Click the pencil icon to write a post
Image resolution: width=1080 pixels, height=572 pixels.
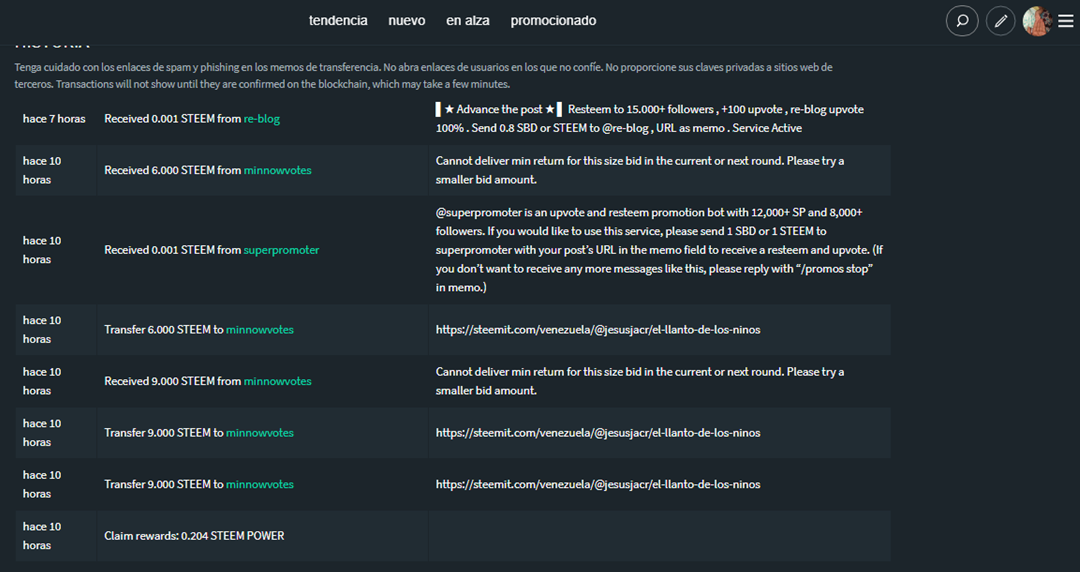(1000, 21)
